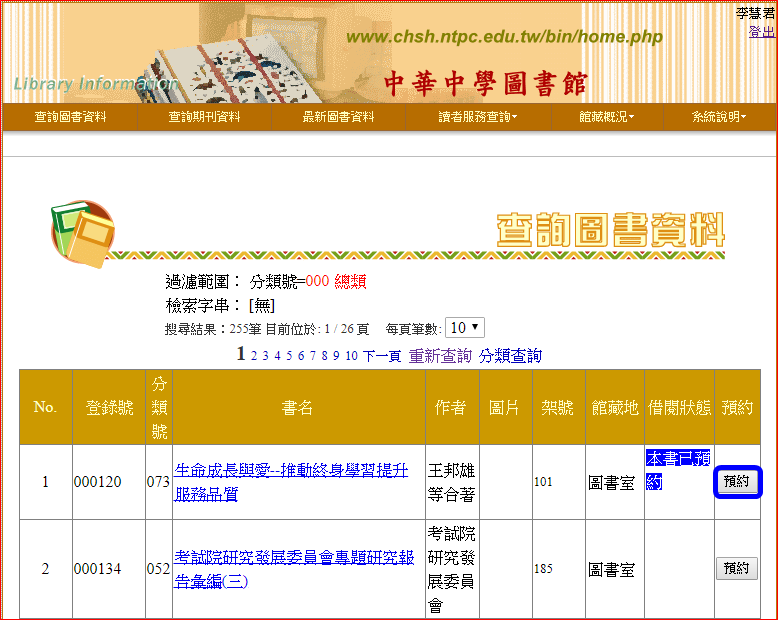This screenshot has height=620, width=778.
Task: Open the 分類查詢 link
Action: (x=511, y=356)
